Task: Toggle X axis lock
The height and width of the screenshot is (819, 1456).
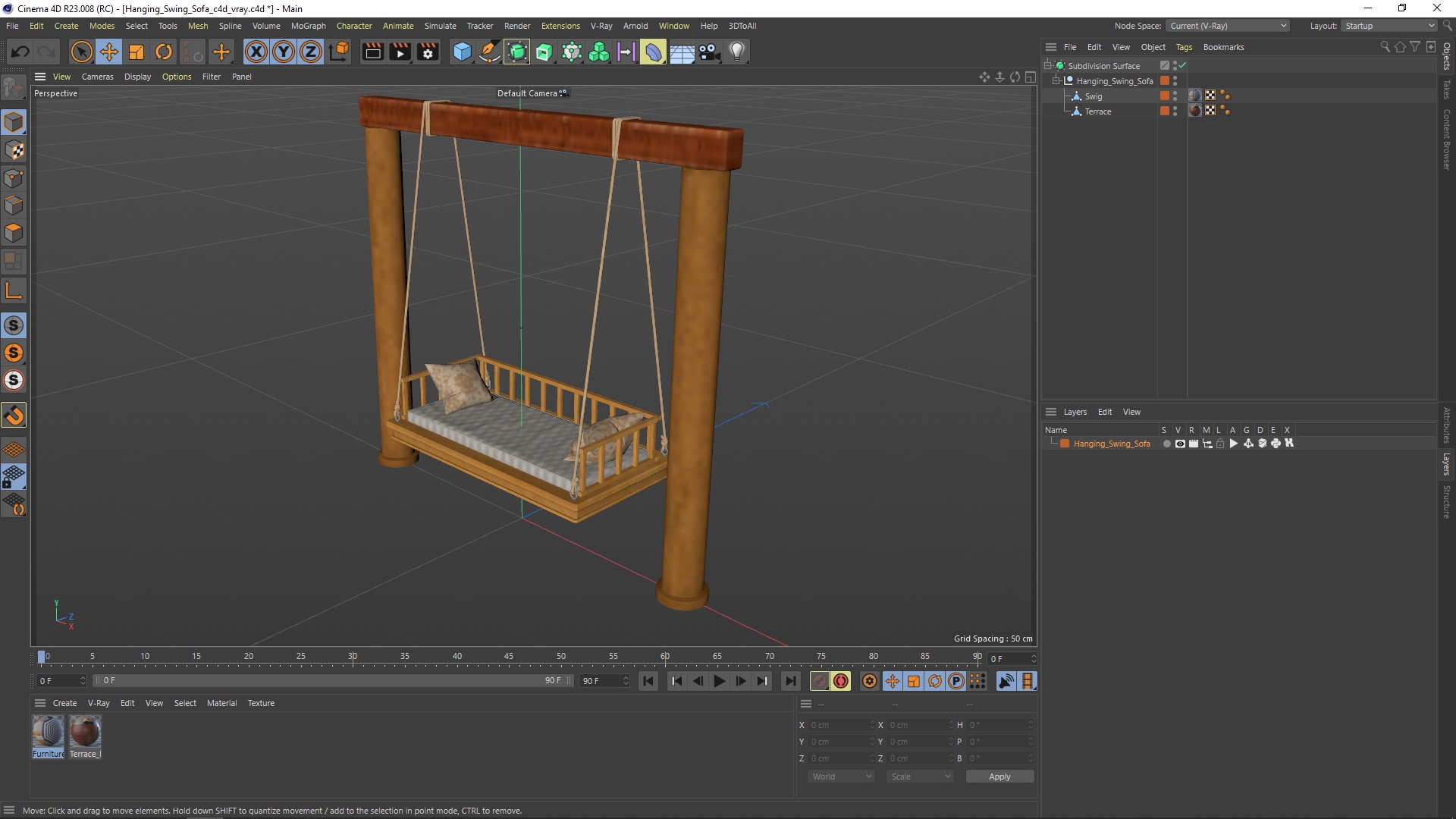Action: (256, 52)
